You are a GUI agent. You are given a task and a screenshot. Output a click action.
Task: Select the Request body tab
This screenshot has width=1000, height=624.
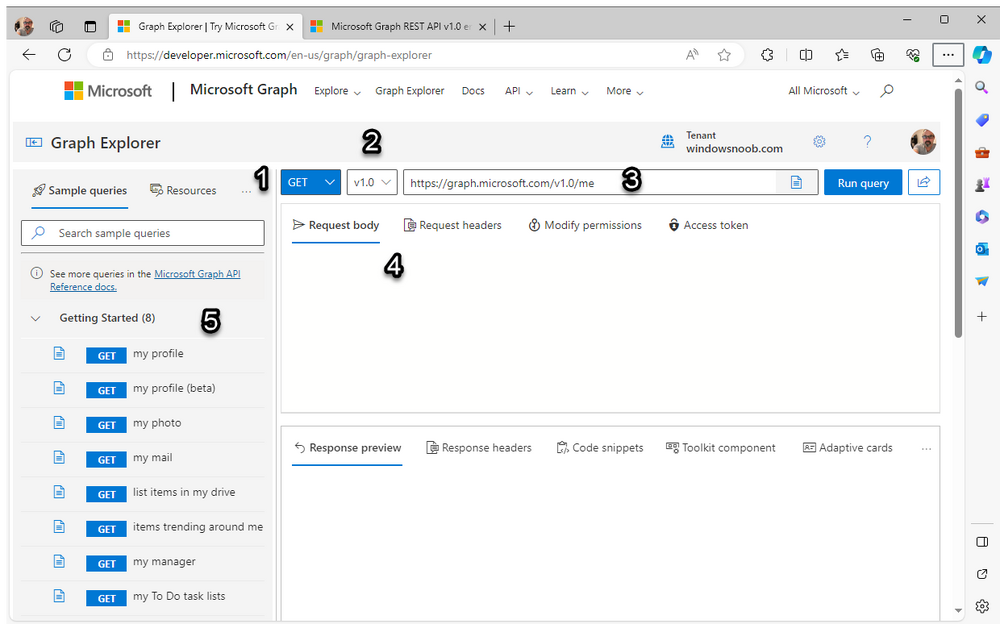coord(335,225)
